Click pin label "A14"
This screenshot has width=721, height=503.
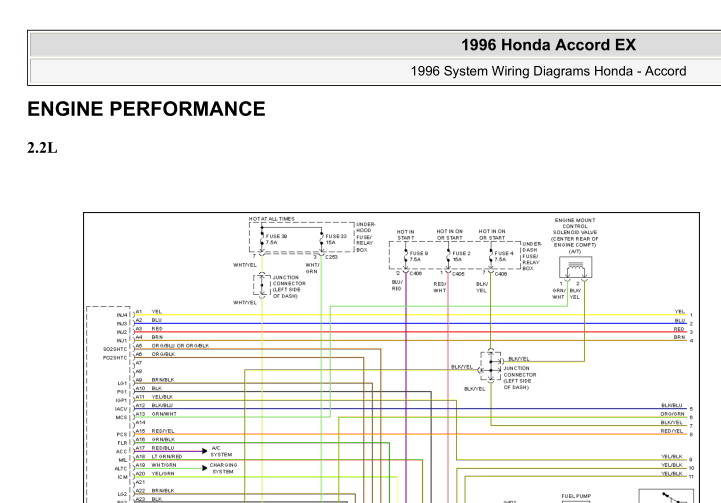click(140, 422)
